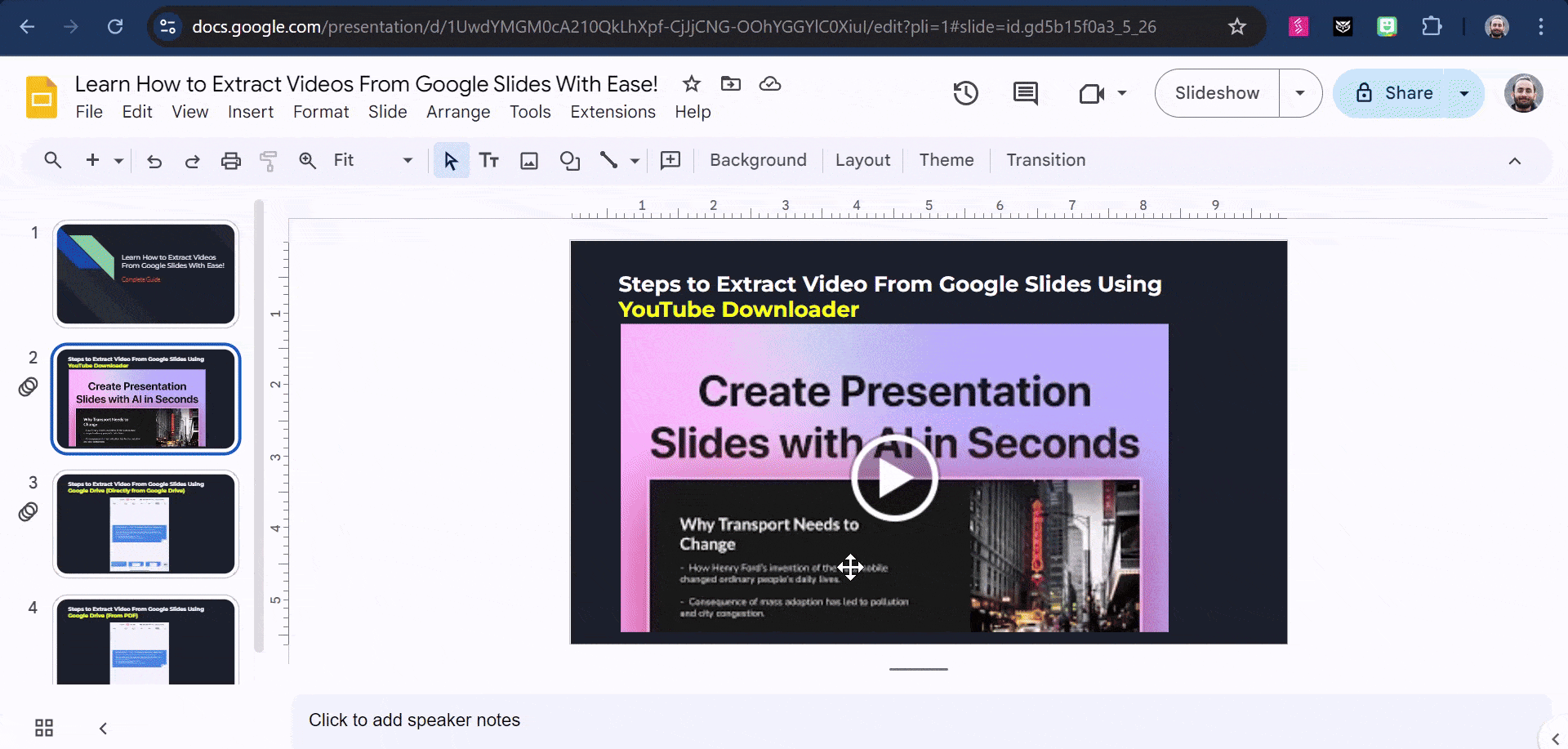Image resolution: width=1568 pixels, height=749 pixels.
Task: Select the Shape tool
Action: click(x=569, y=160)
